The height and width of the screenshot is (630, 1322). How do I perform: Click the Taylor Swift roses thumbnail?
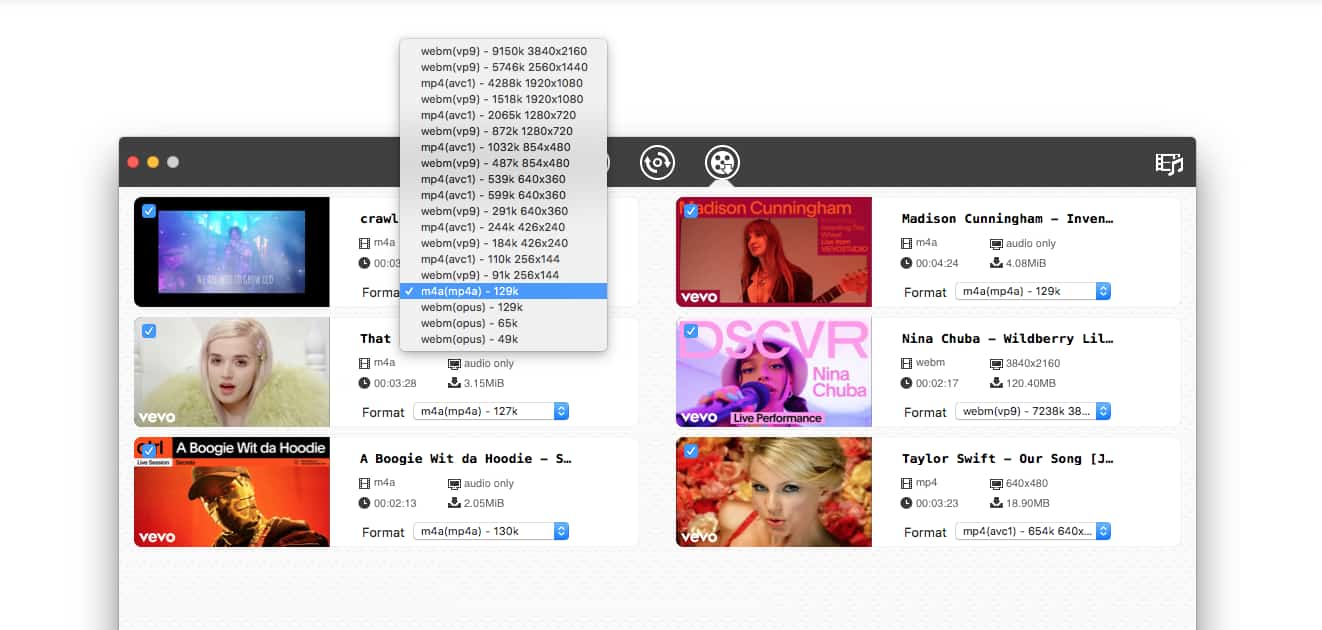[774, 492]
